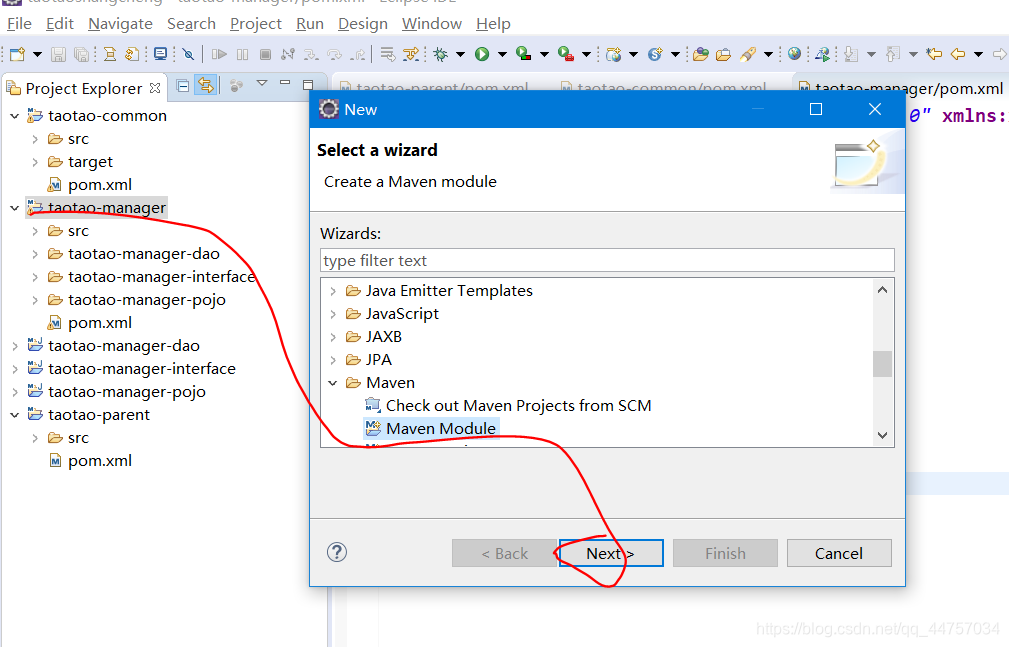Click Collapse All in Project Explorer
Screen dimensions: 1009x647
click(x=183, y=85)
